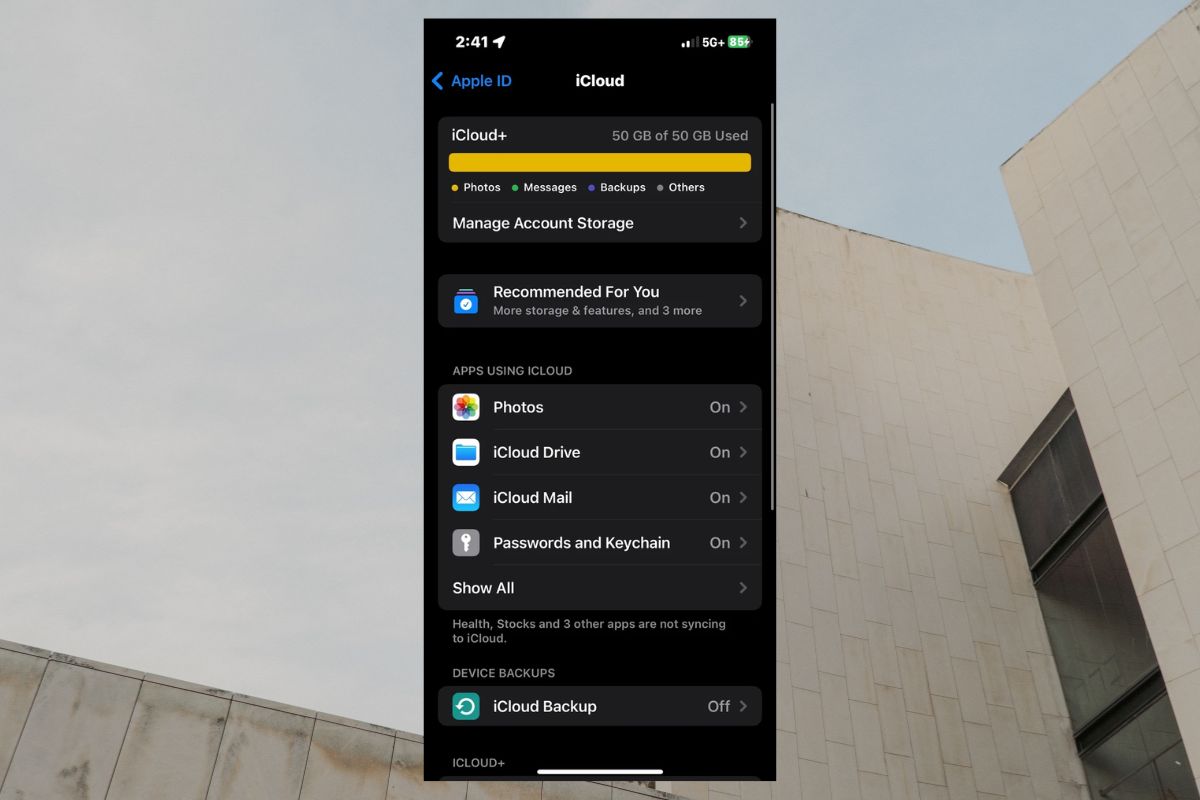Tap the green Messages legend dot
The height and width of the screenshot is (800, 1200).
[x=515, y=187]
